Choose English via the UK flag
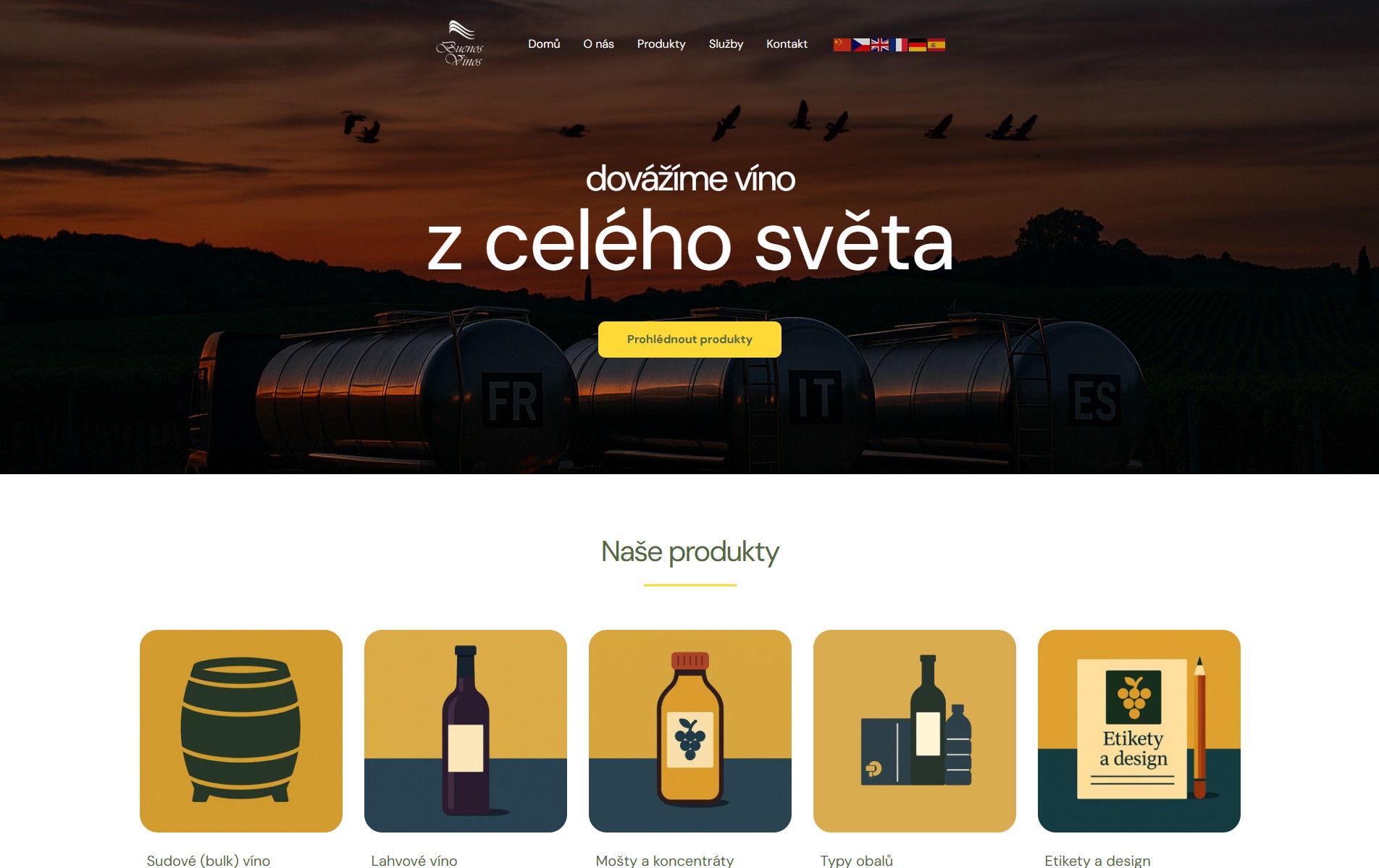Image resolution: width=1379 pixels, height=868 pixels. click(x=879, y=45)
